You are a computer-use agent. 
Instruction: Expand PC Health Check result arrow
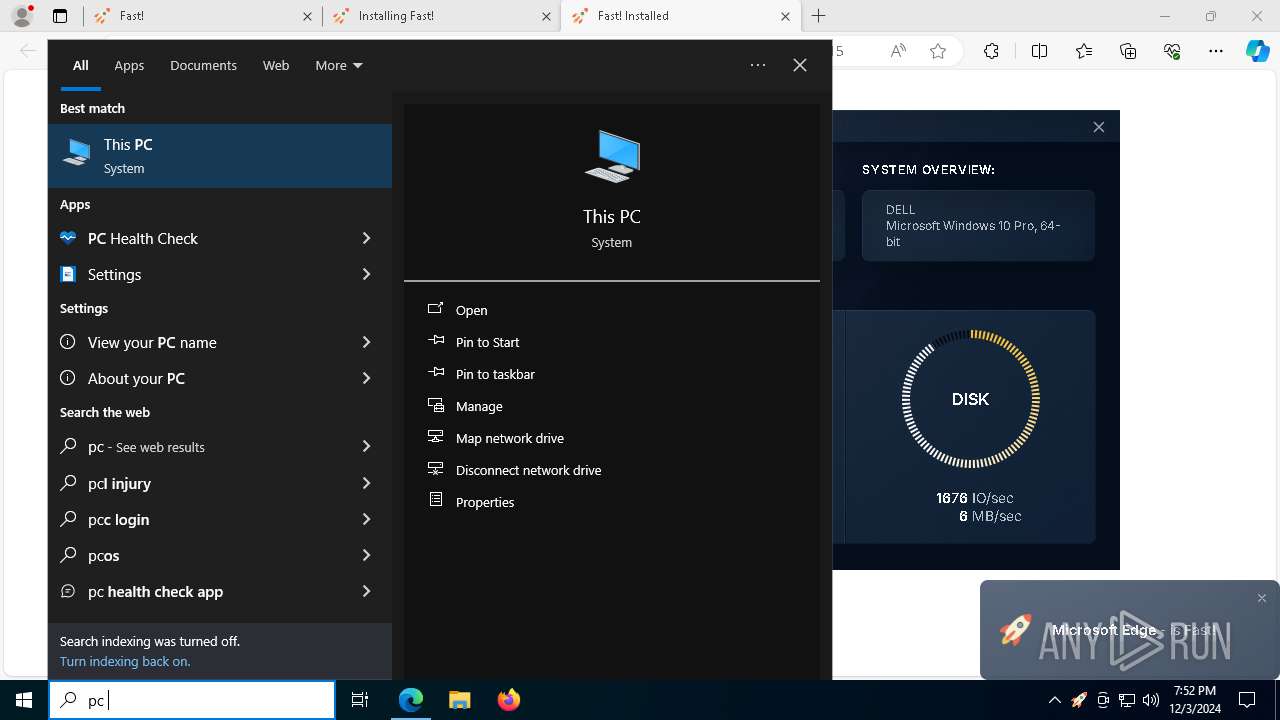pos(366,238)
